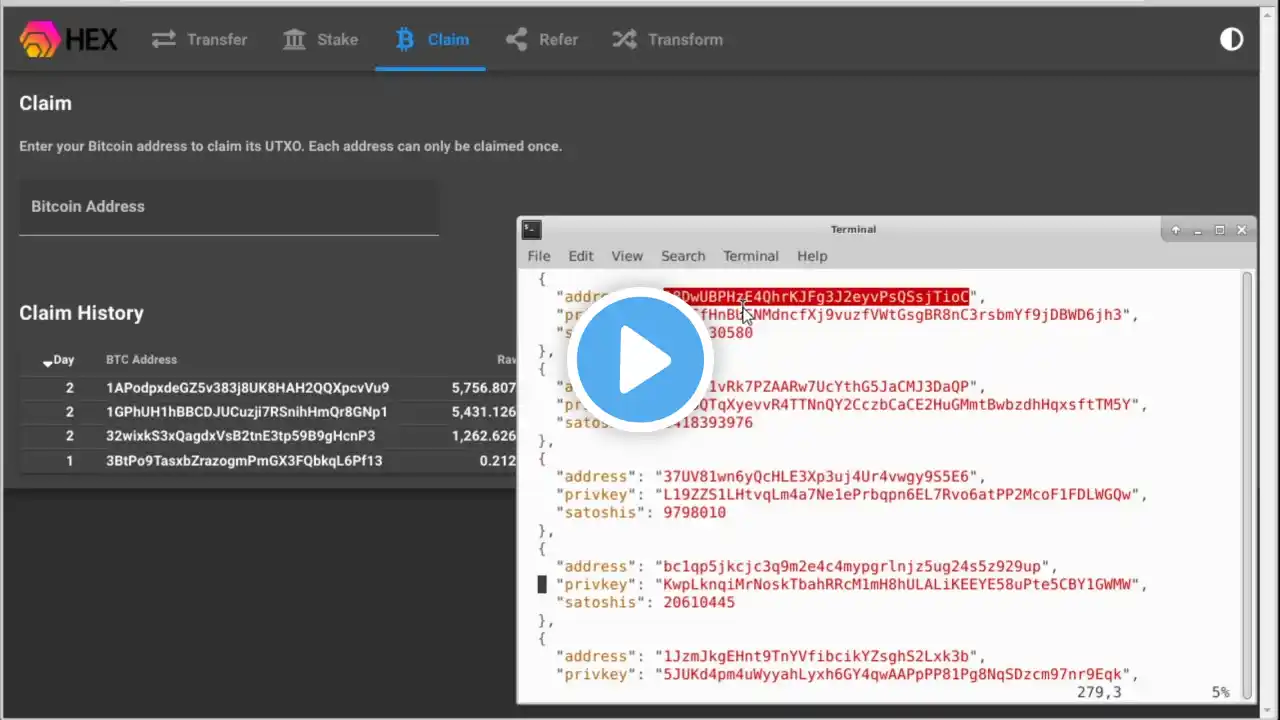Image resolution: width=1280 pixels, height=720 pixels.
Task: Minimize the Terminal window
Action: [1198, 230]
